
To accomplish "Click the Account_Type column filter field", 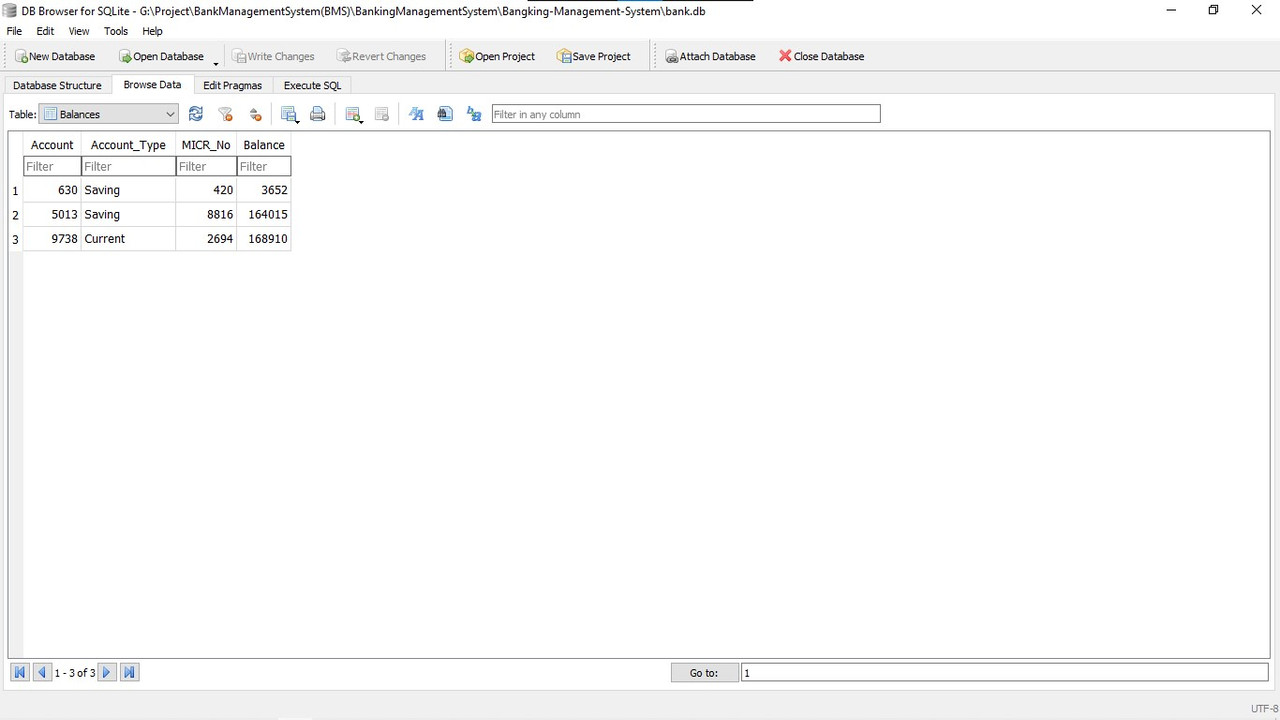I will click(x=128, y=166).
